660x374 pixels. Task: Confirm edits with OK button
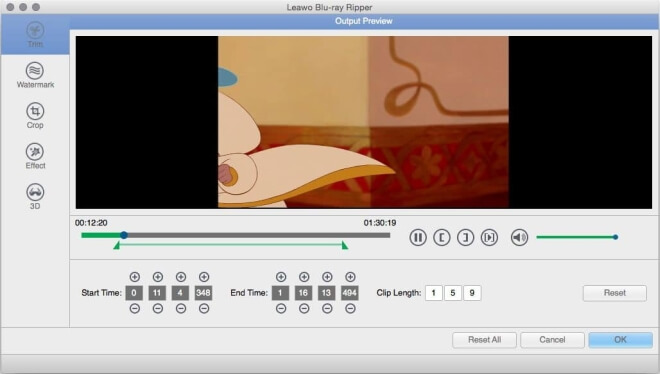(x=620, y=340)
